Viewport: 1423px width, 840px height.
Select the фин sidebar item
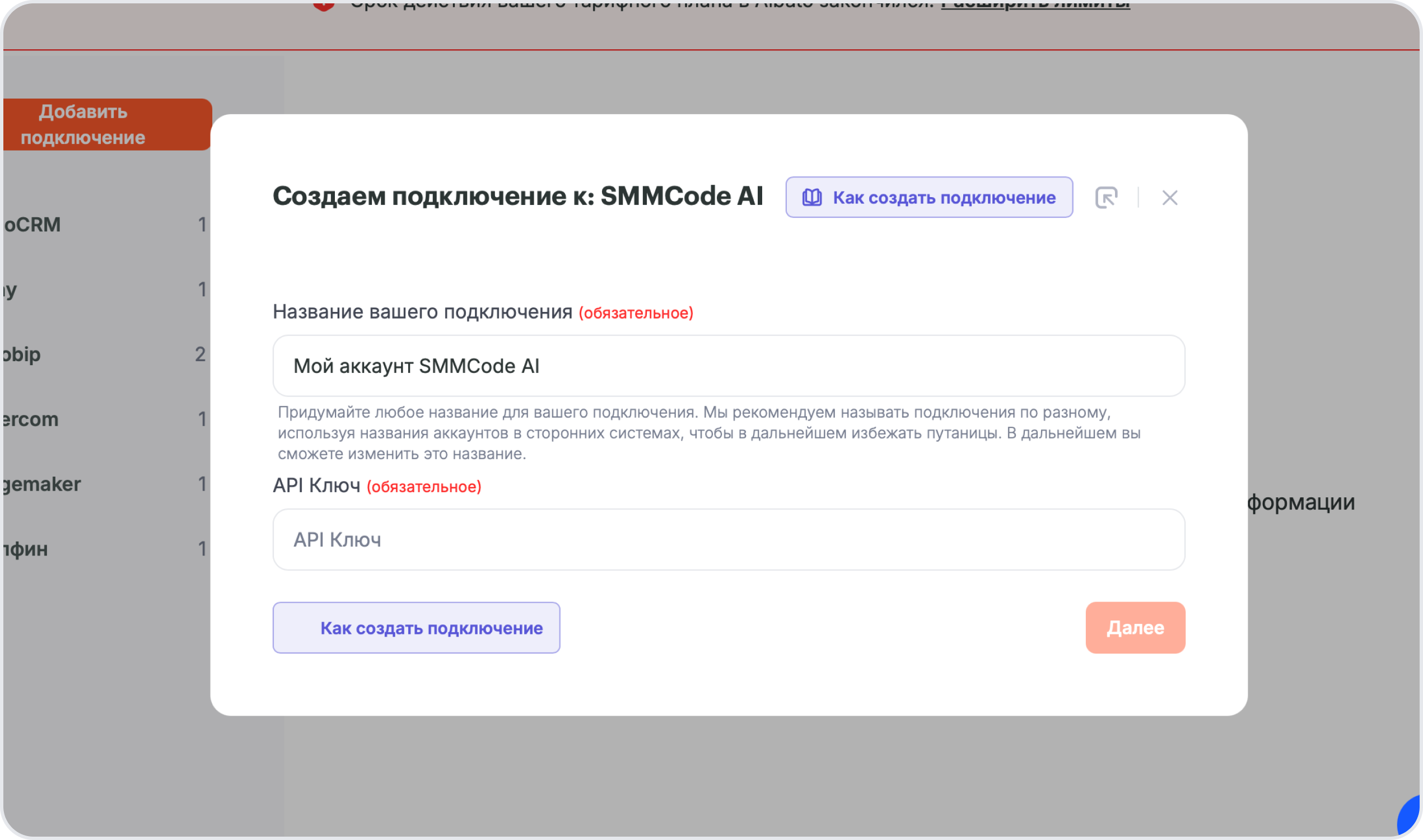pyautogui.click(x=105, y=549)
